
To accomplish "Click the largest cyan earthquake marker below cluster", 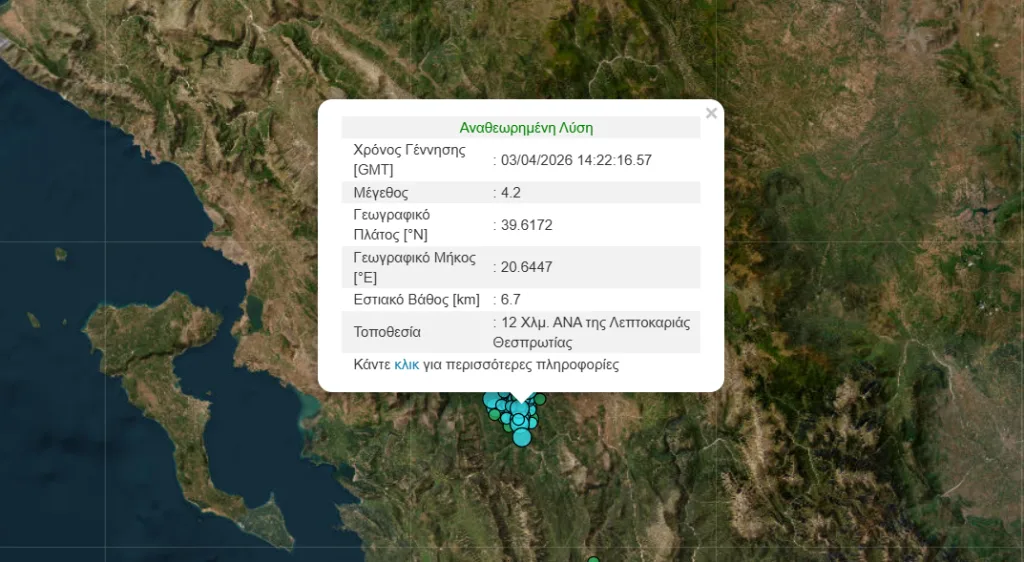I will [522, 437].
